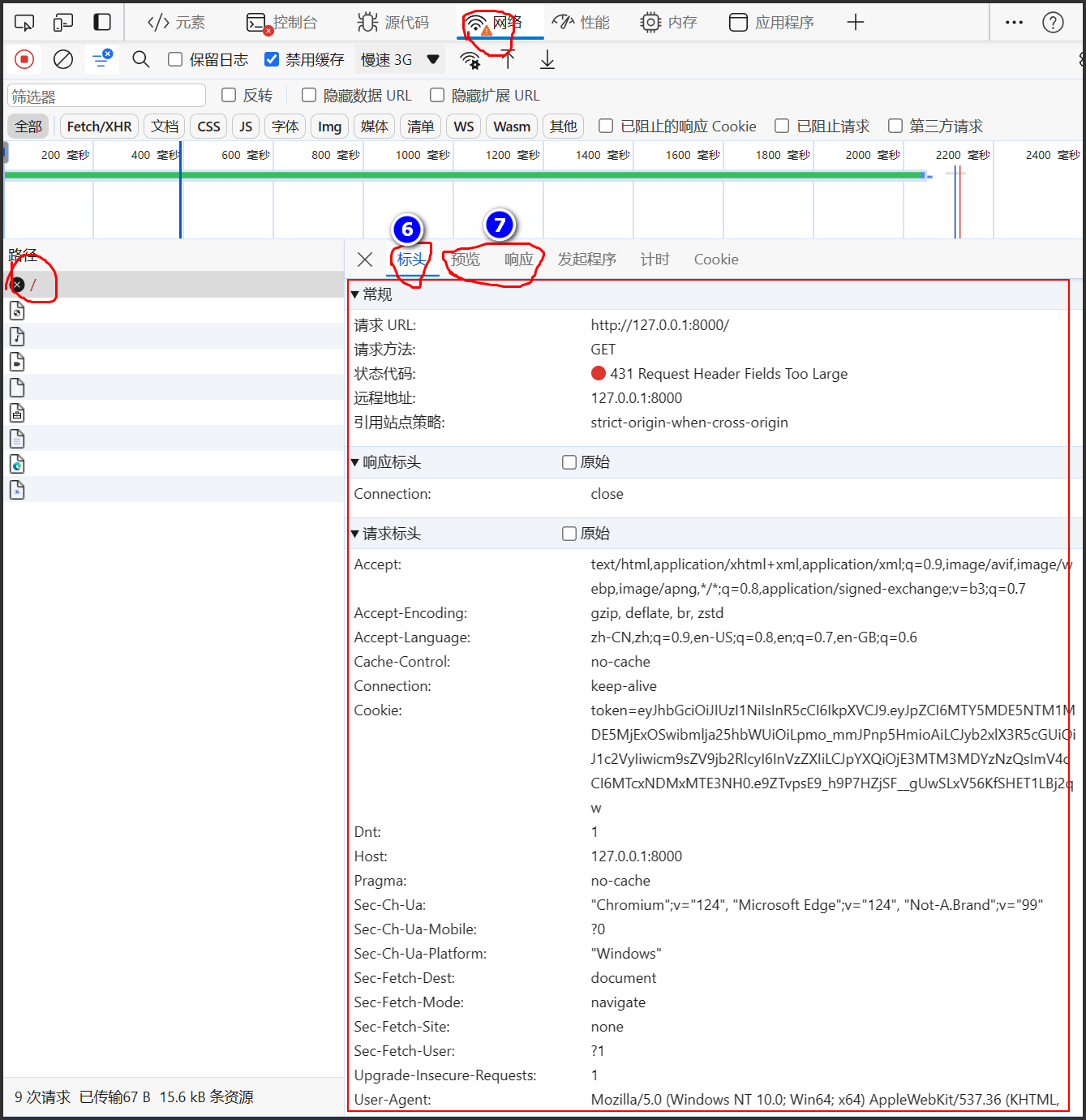Select the failed '/' request row
This screenshot has height=1120, width=1086.
tap(174, 285)
